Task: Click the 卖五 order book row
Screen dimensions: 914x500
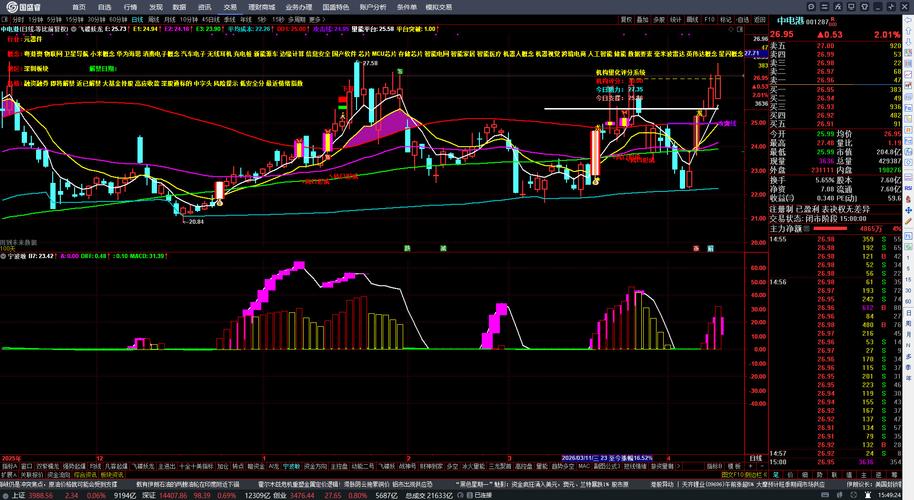Action: (x=836, y=45)
